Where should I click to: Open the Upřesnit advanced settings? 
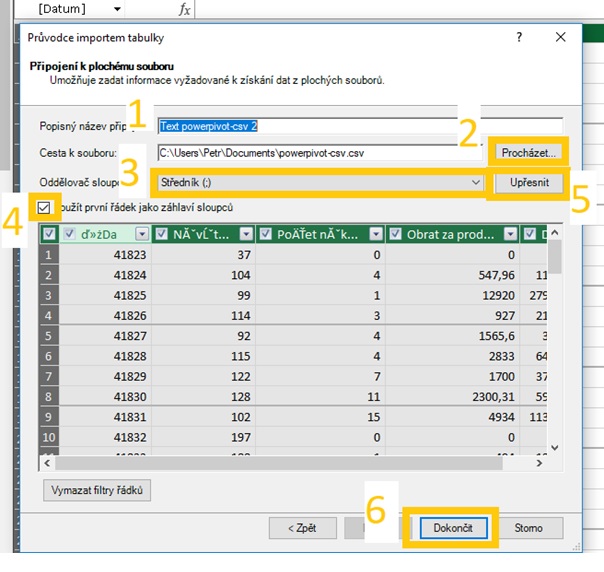pyautogui.click(x=529, y=183)
